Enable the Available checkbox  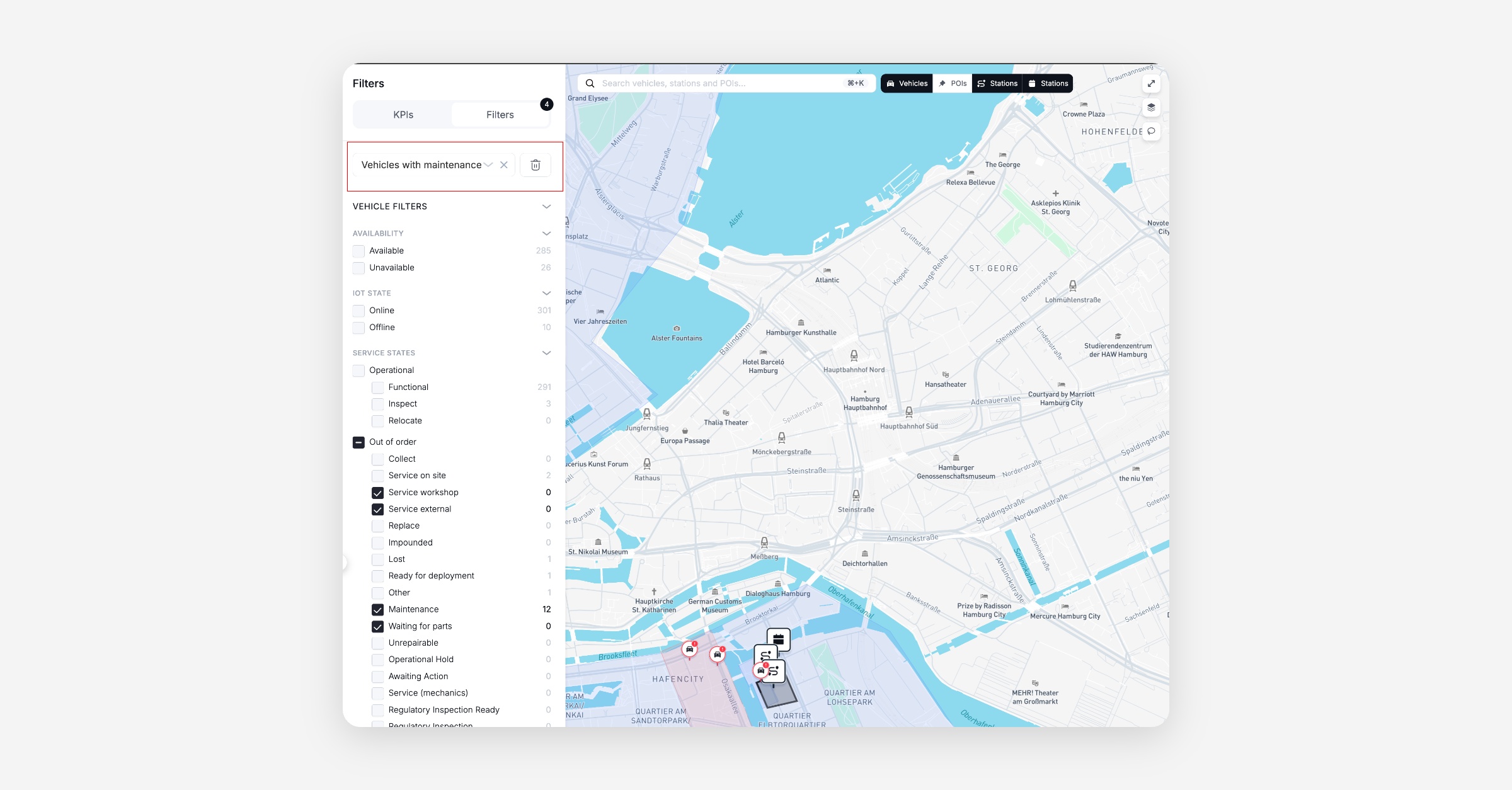point(358,251)
